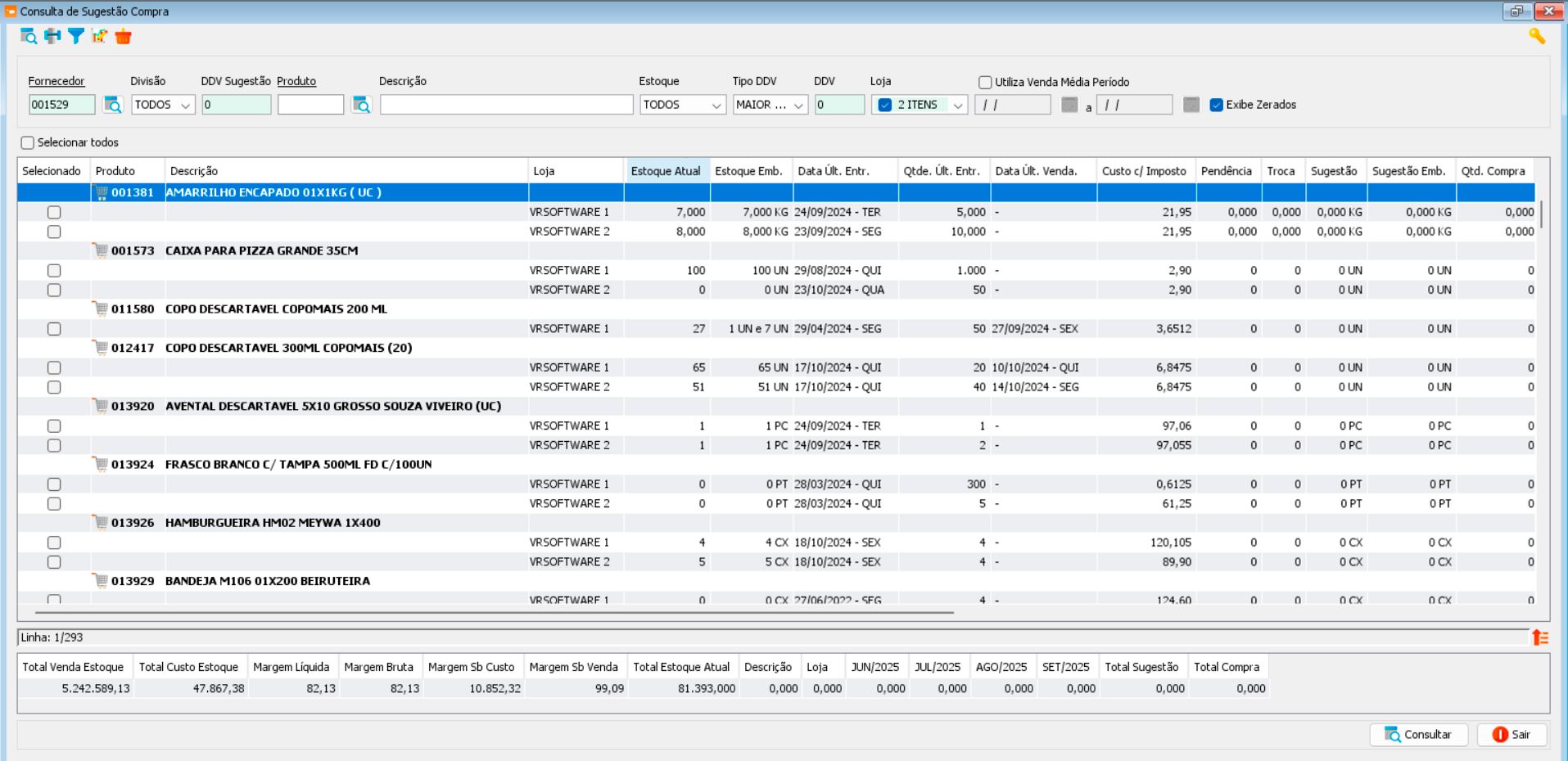Click the orange shopping basket icon
The height and width of the screenshot is (761, 1568).
124,36
